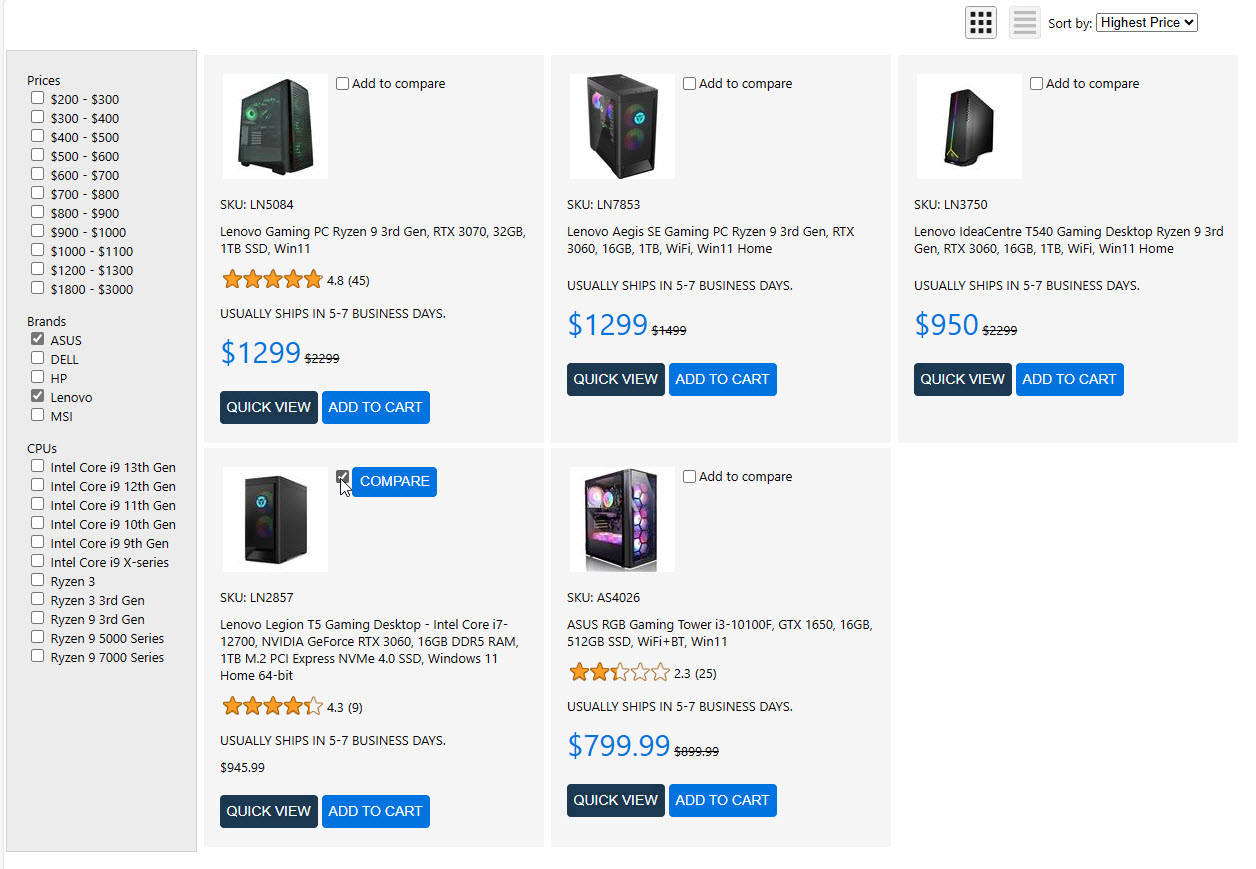The width and height of the screenshot is (1256, 869).
Task: Open the Sort by dropdown
Action: pos(1146,22)
